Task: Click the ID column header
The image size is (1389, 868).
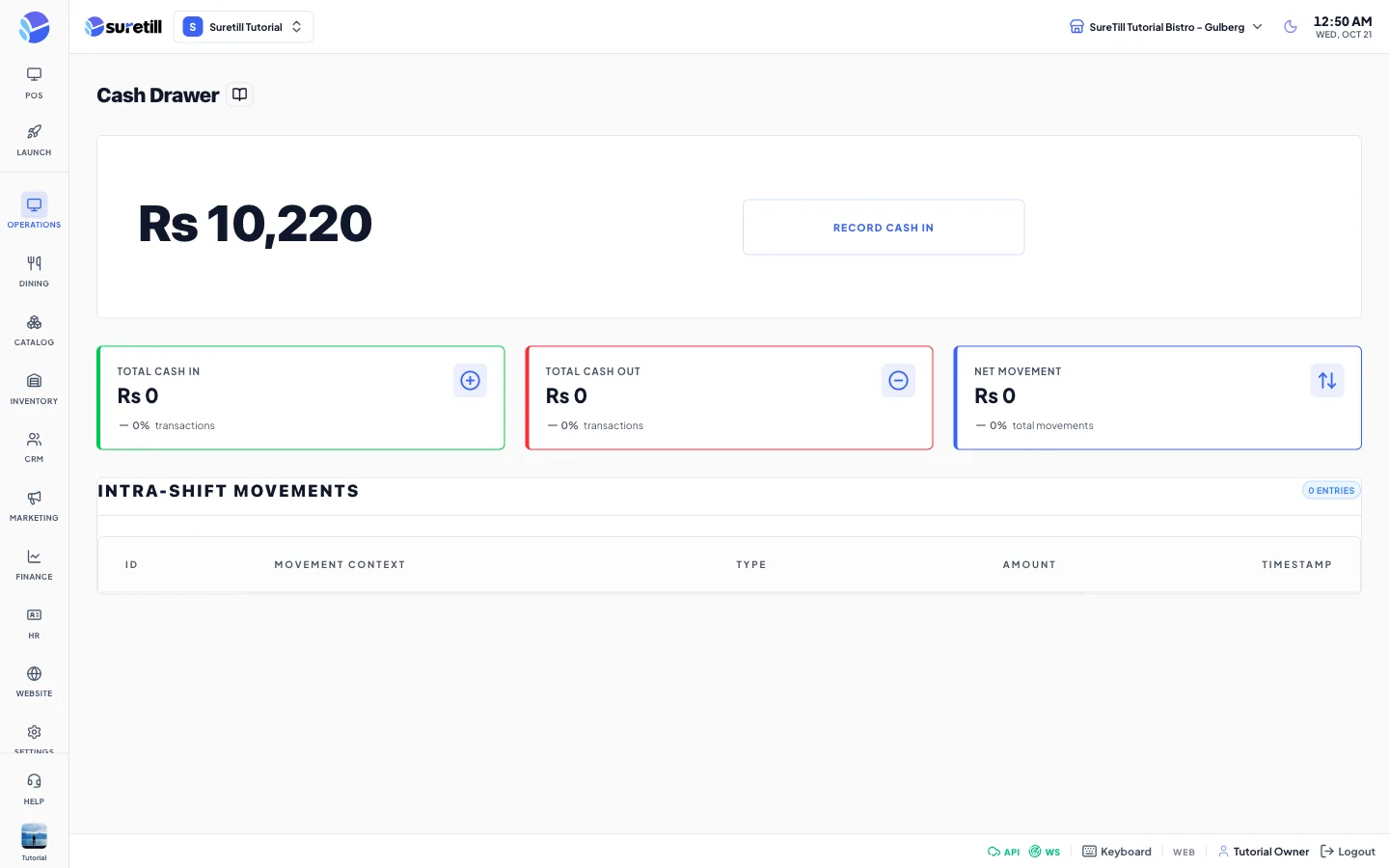Action: pyautogui.click(x=131, y=565)
